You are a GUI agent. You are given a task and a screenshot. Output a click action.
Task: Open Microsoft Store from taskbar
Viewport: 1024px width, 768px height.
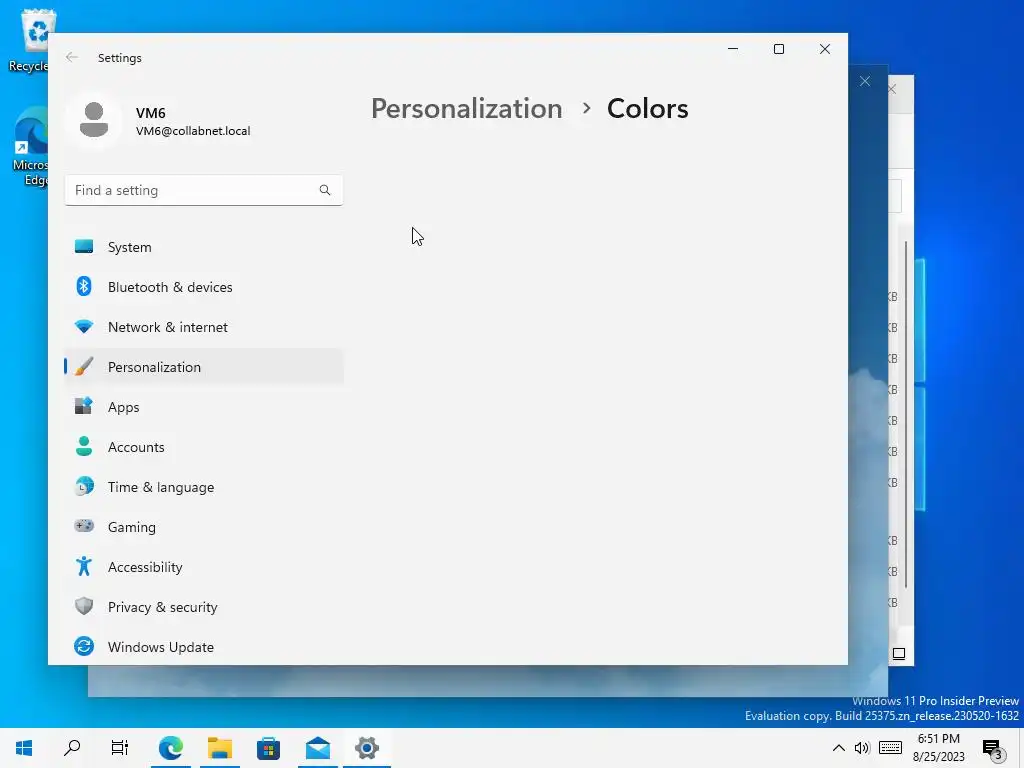click(x=268, y=748)
